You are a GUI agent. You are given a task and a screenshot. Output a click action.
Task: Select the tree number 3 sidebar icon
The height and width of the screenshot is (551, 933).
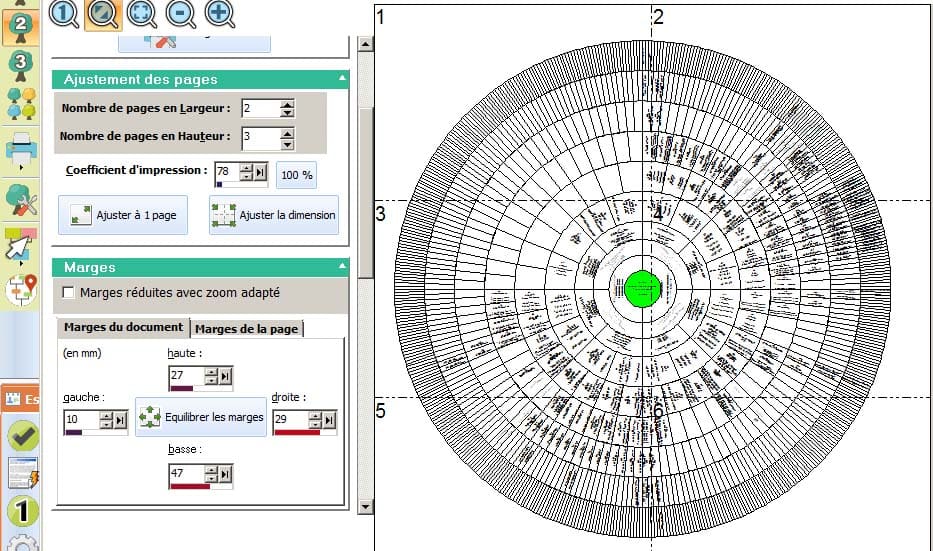tap(21, 64)
